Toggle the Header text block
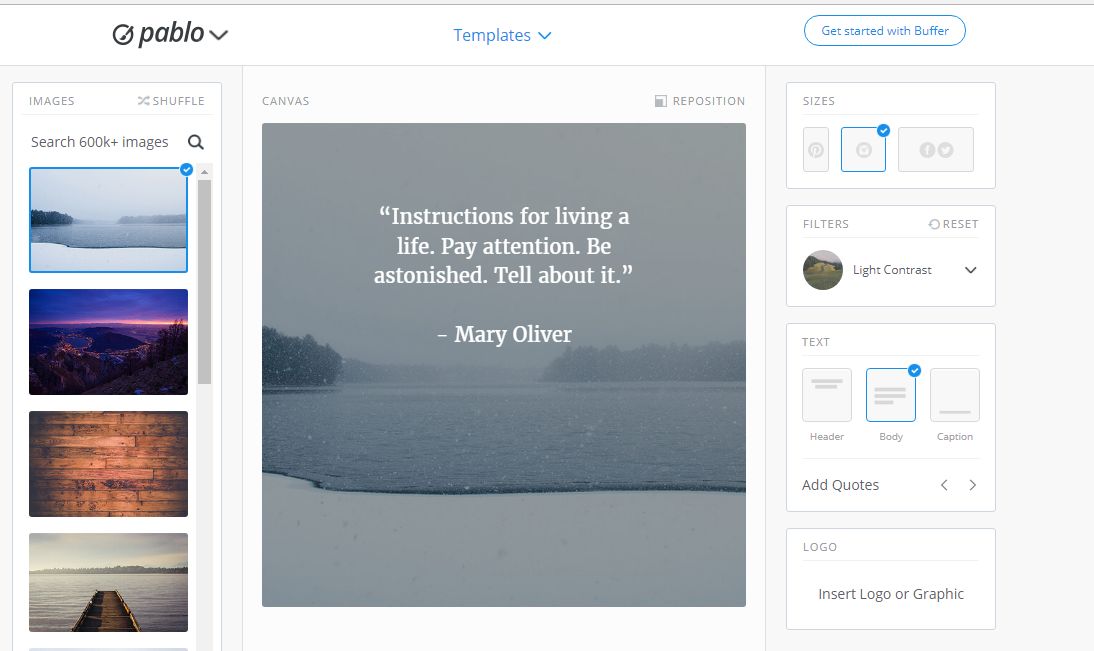Viewport: 1094px width, 651px height. (x=827, y=395)
